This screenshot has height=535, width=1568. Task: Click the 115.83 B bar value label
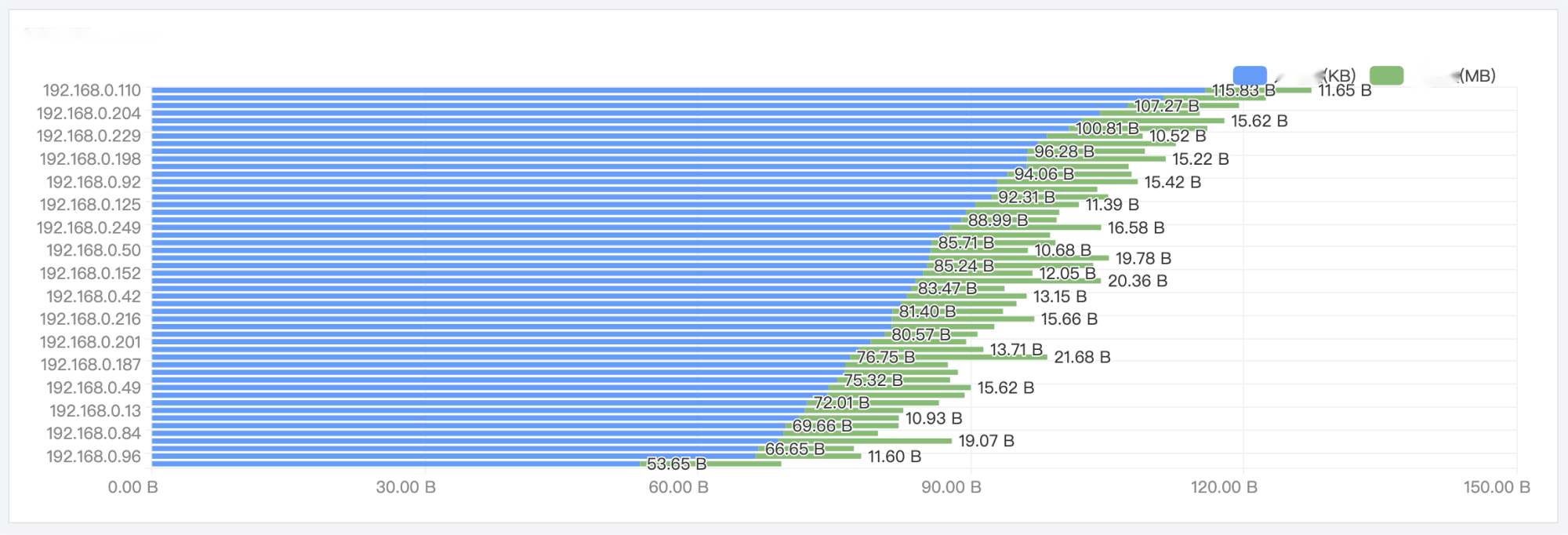1243,91
